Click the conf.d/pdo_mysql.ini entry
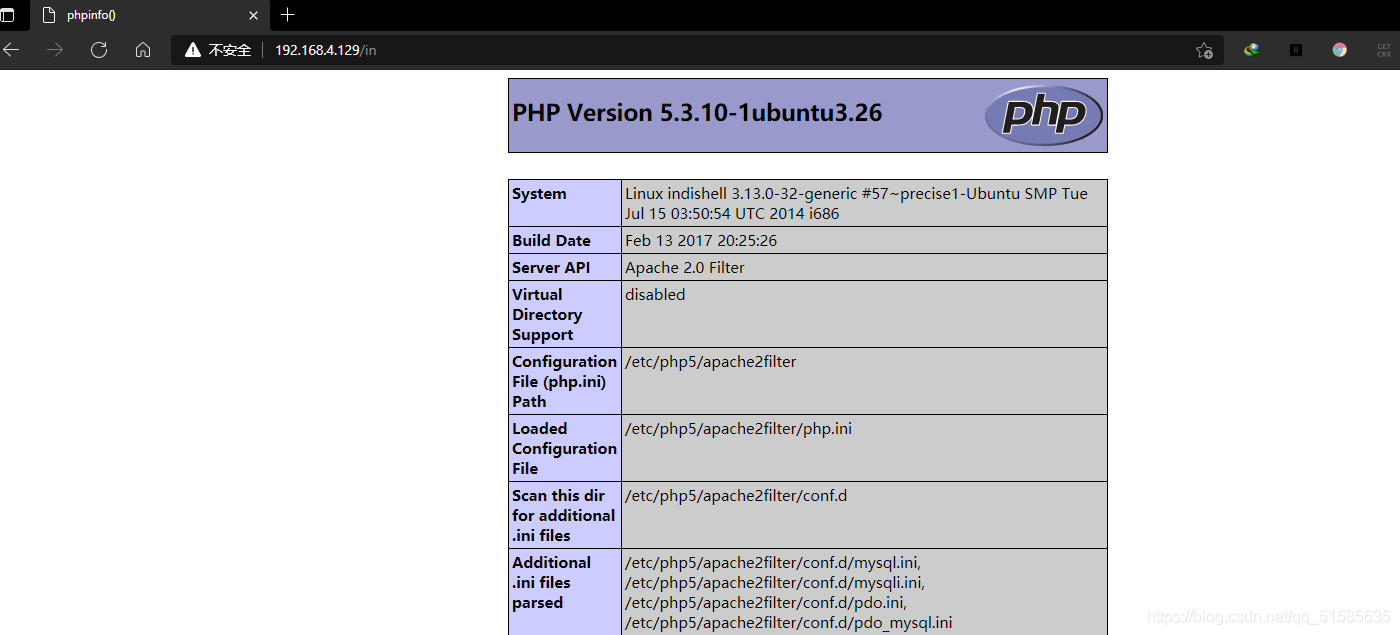The width and height of the screenshot is (1400, 635). (788, 623)
